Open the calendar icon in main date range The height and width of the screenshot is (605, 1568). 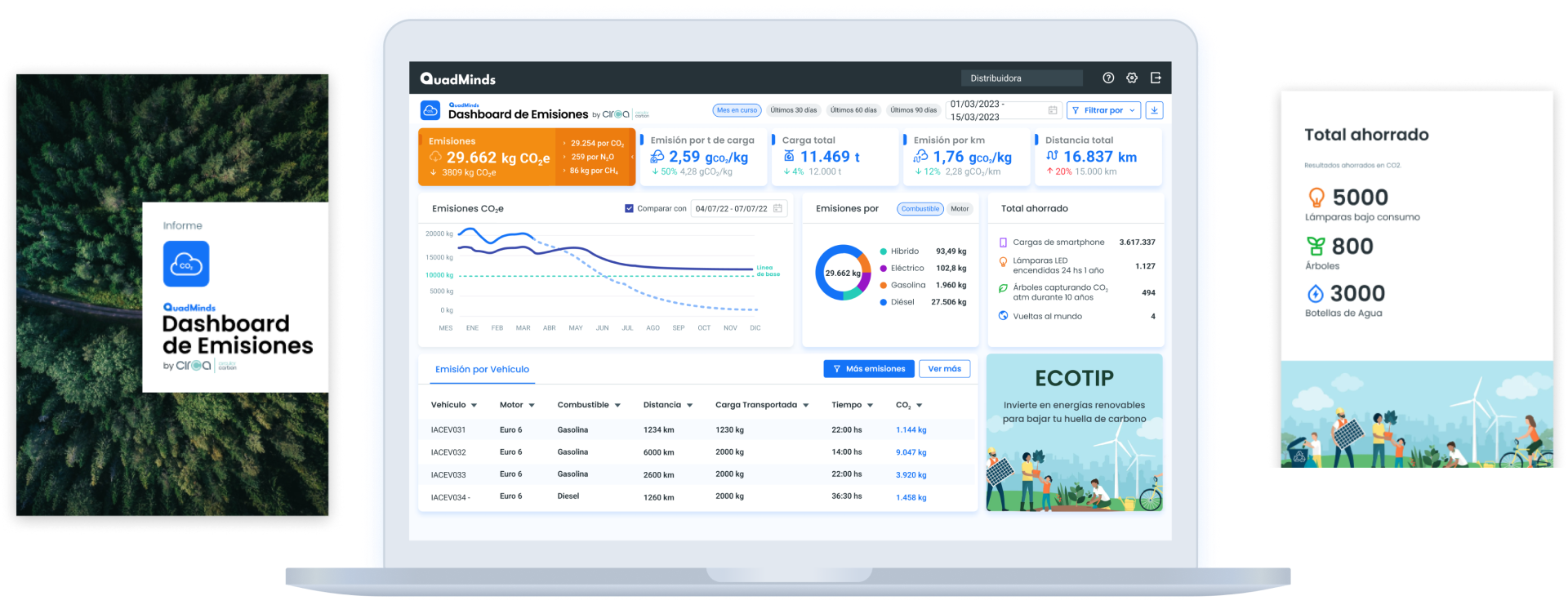[x=1053, y=110]
